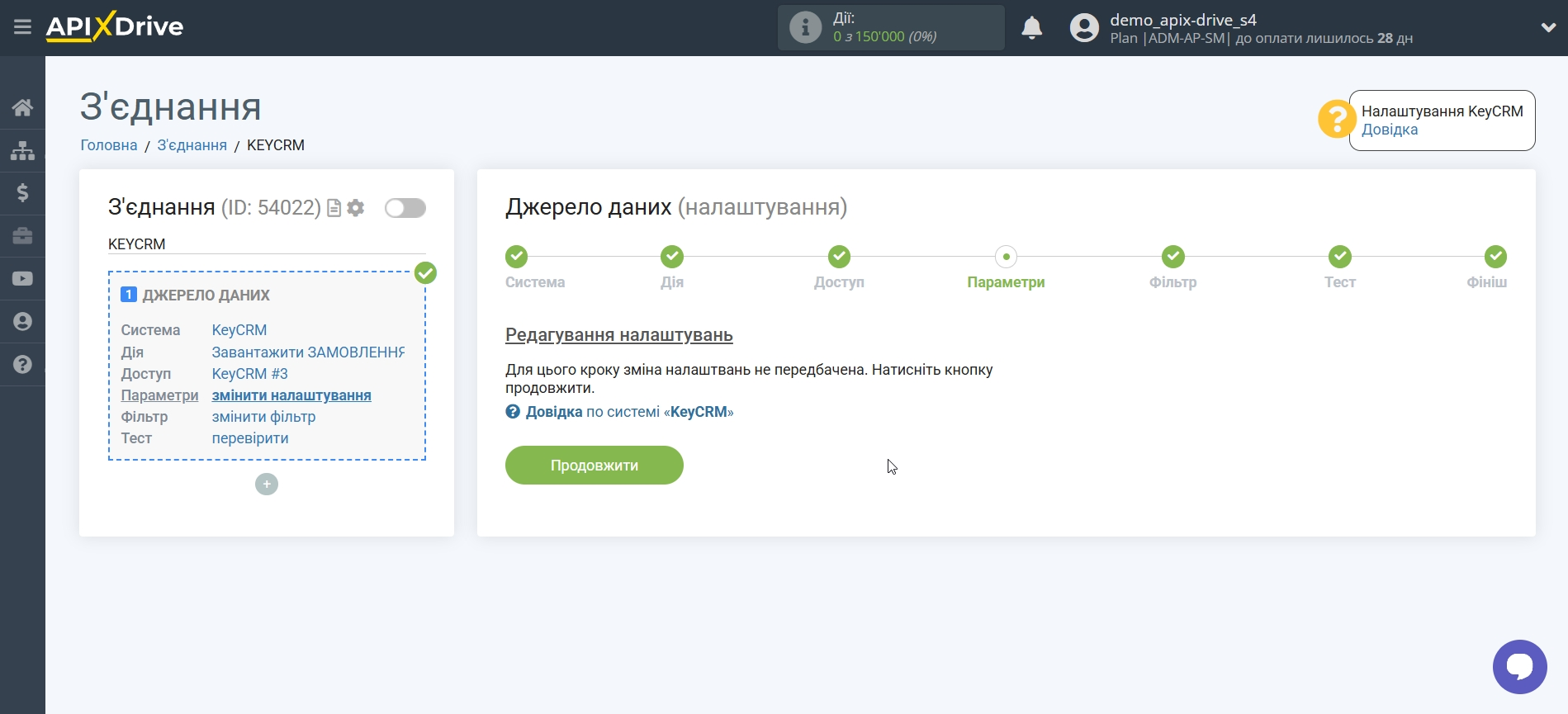Open the YouTube video sidebar icon
1568x714 pixels.
click(22, 279)
